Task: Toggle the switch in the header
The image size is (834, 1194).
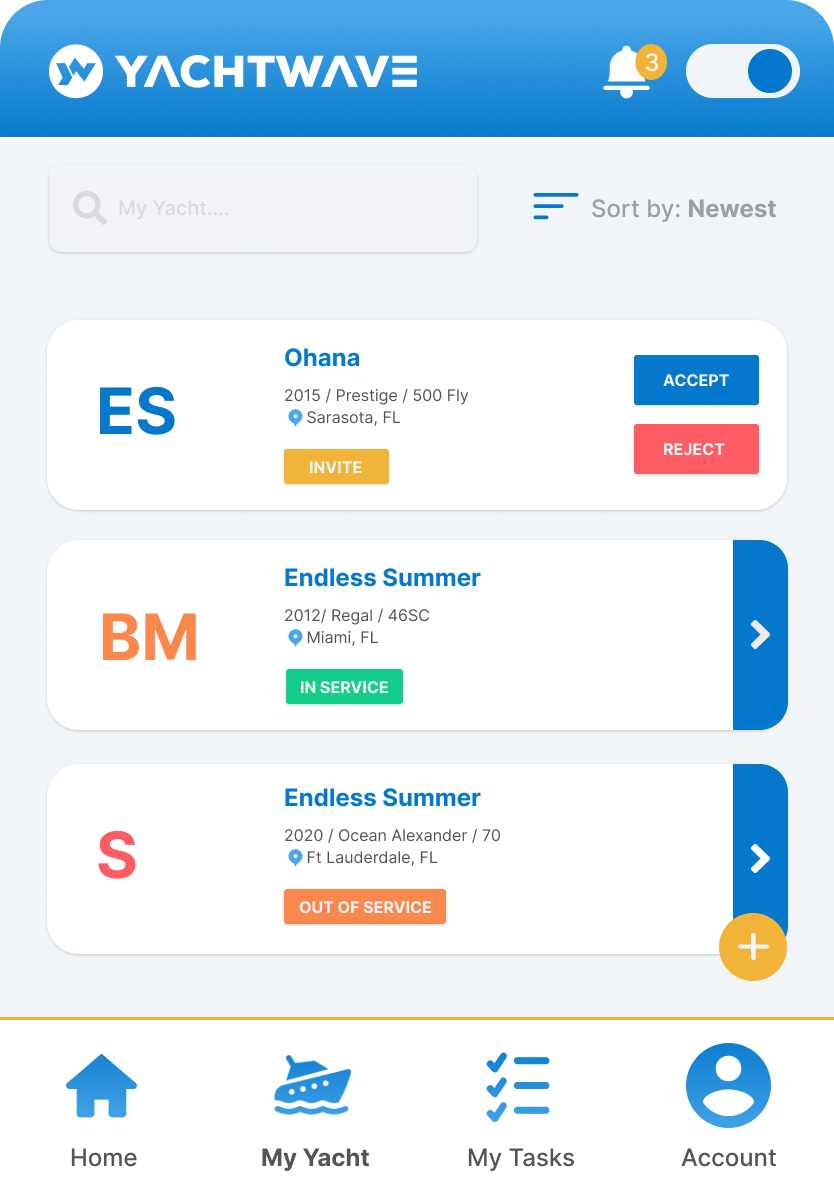Action: pos(742,71)
